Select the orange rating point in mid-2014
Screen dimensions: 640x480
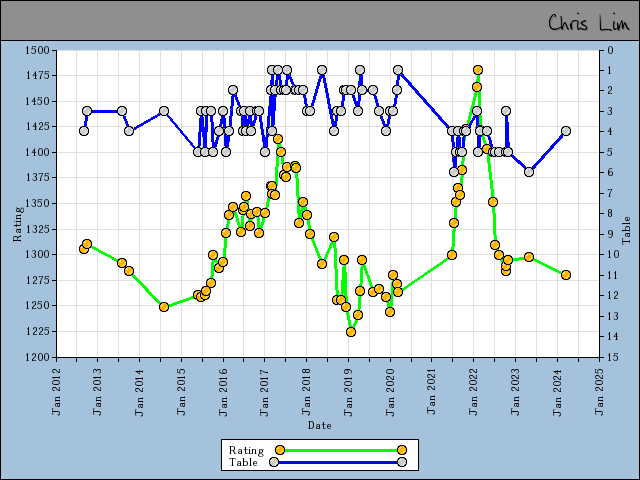click(x=164, y=307)
